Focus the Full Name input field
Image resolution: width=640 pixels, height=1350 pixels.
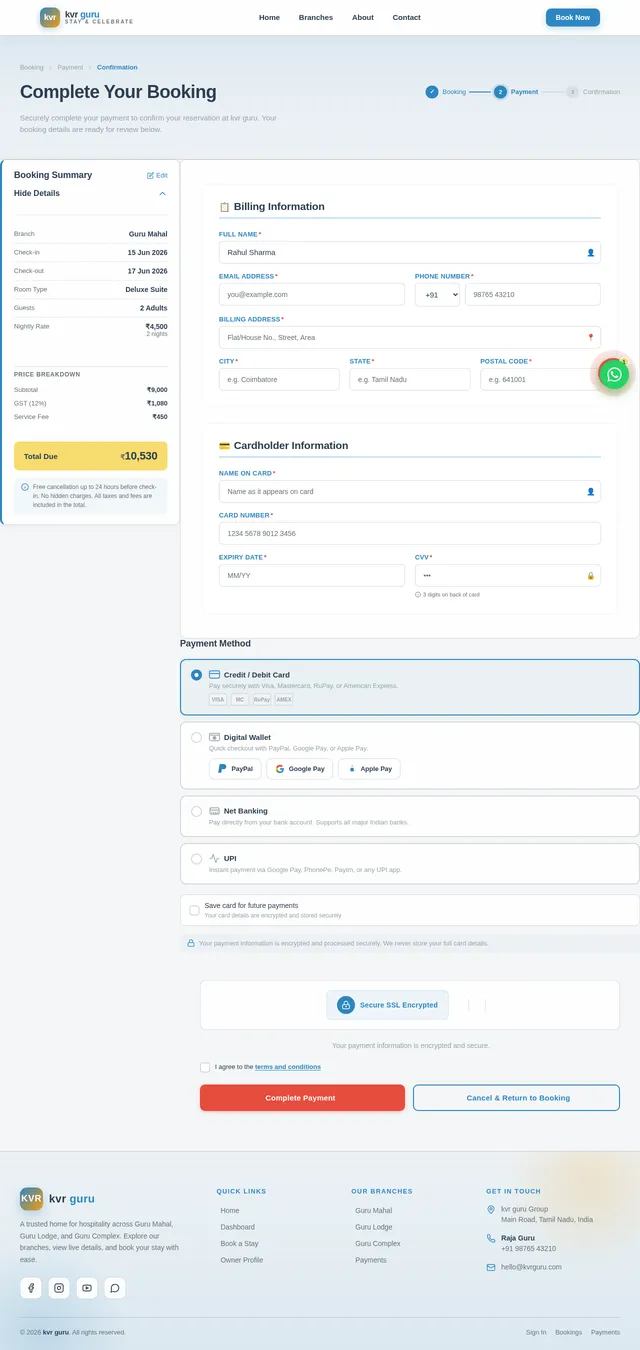coord(410,253)
